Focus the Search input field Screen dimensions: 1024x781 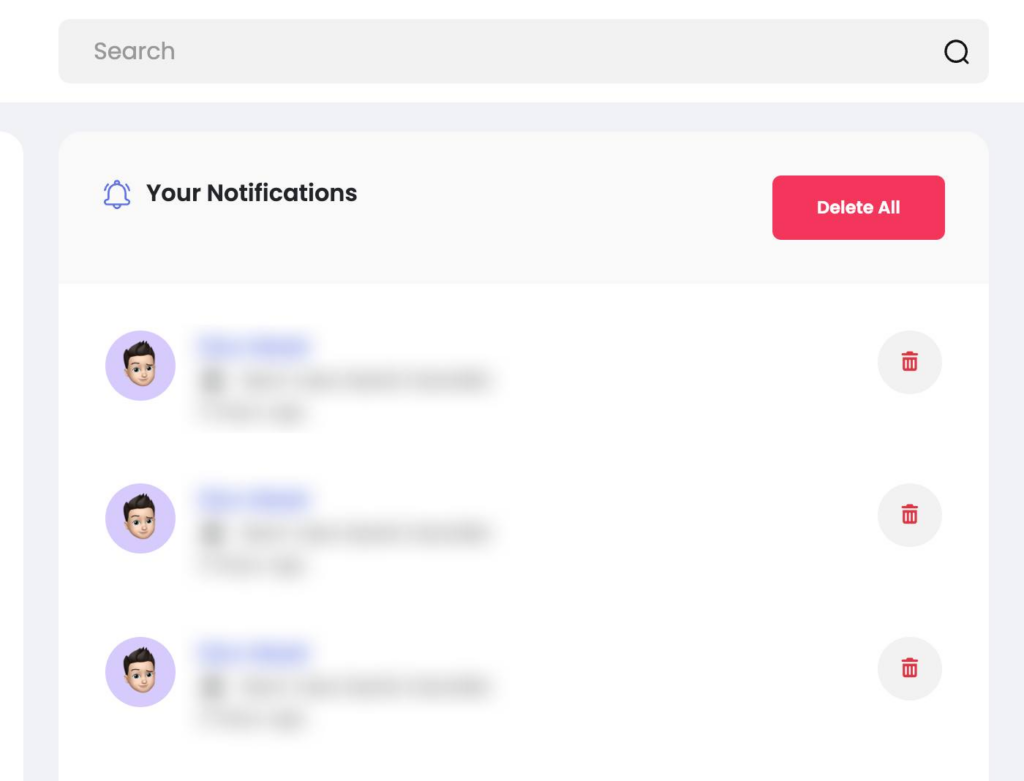coord(500,52)
